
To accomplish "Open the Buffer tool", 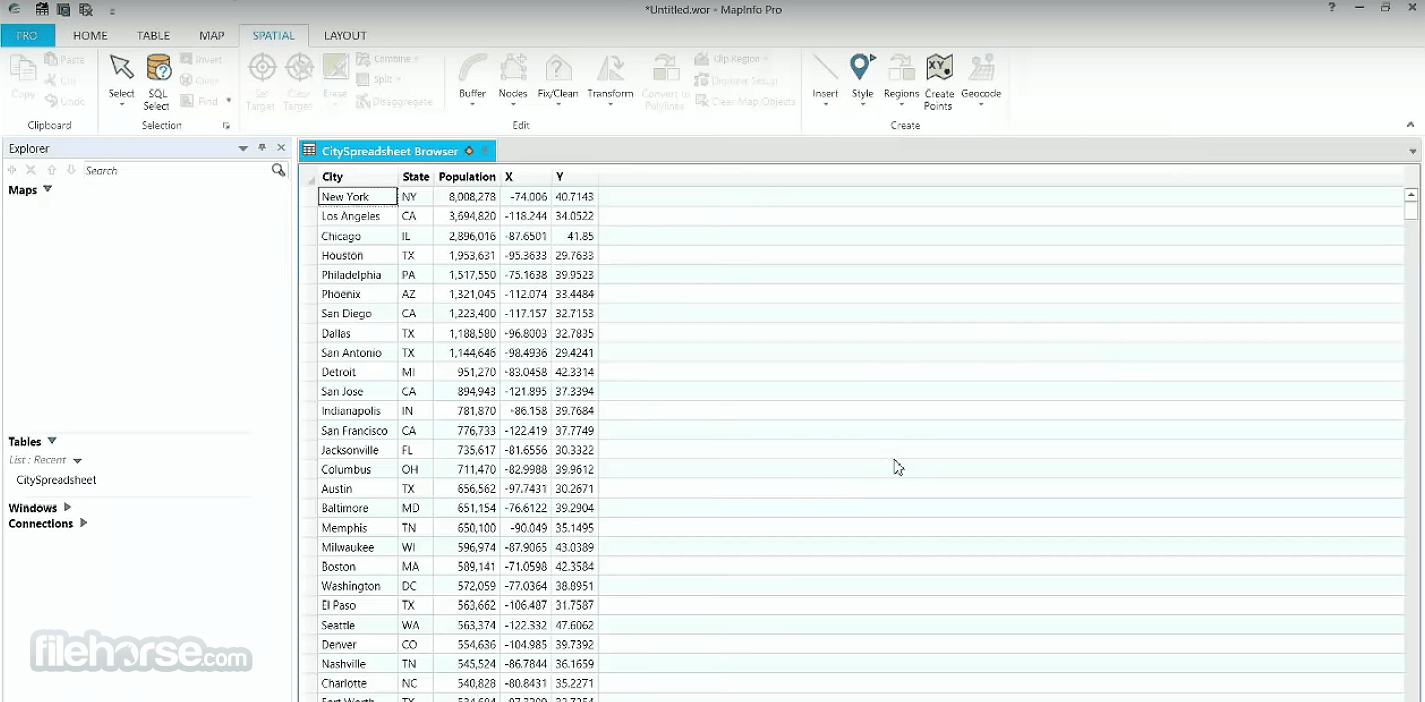I will (x=472, y=78).
